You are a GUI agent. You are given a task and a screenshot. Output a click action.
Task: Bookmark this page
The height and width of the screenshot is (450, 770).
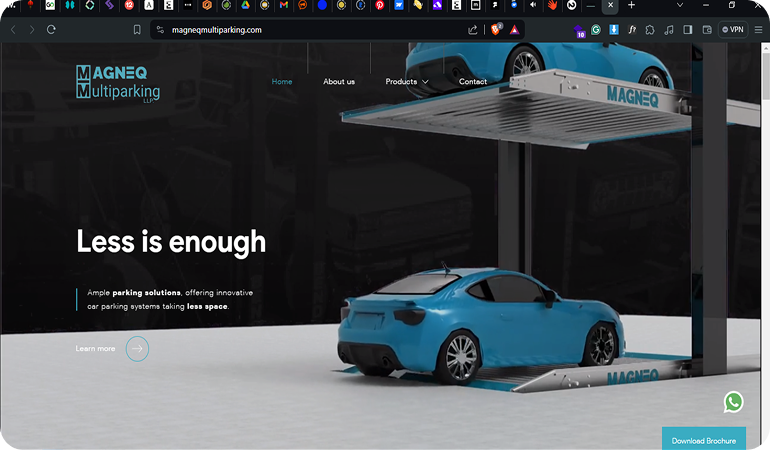click(x=137, y=30)
